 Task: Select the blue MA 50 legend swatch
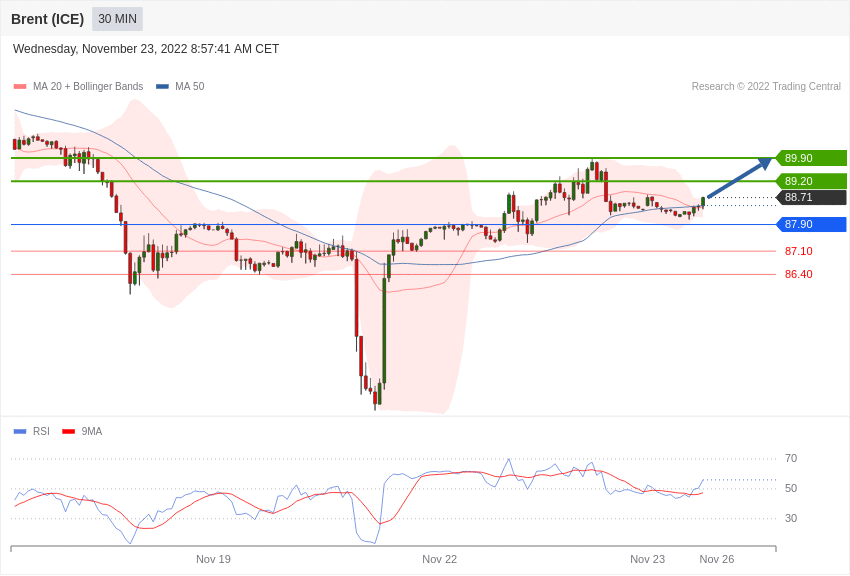(x=162, y=87)
